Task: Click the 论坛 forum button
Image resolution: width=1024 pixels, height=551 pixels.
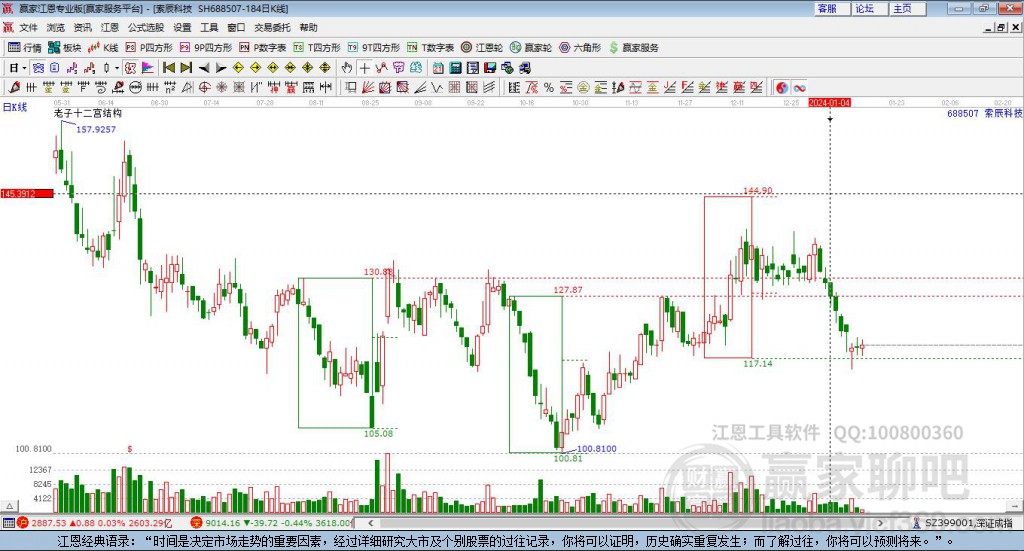Action: click(871, 8)
